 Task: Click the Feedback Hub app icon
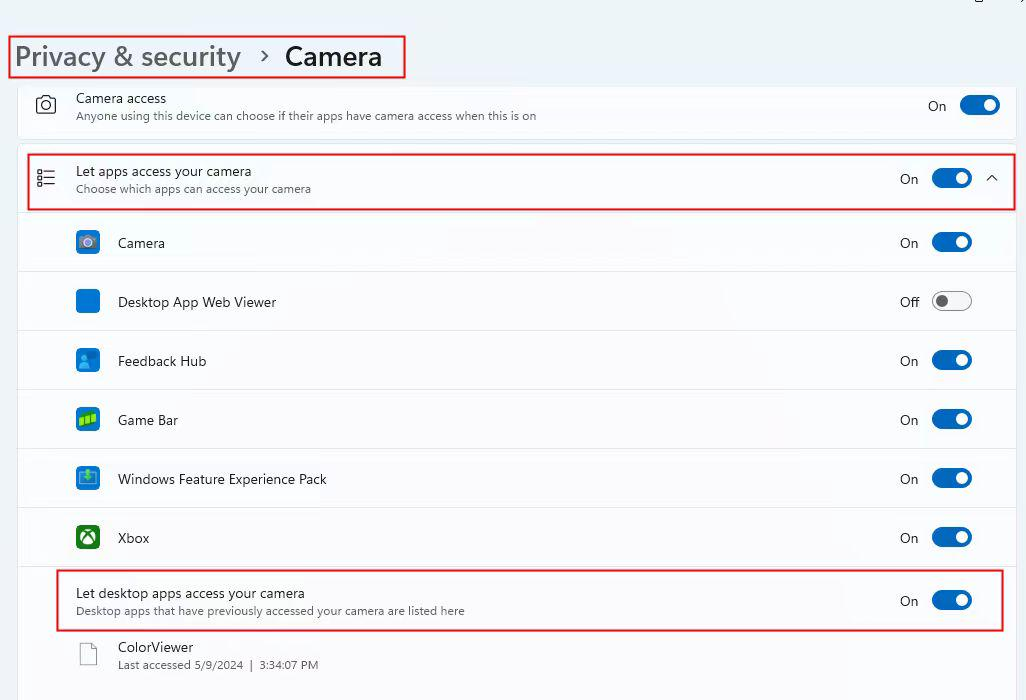click(x=88, y=360)
